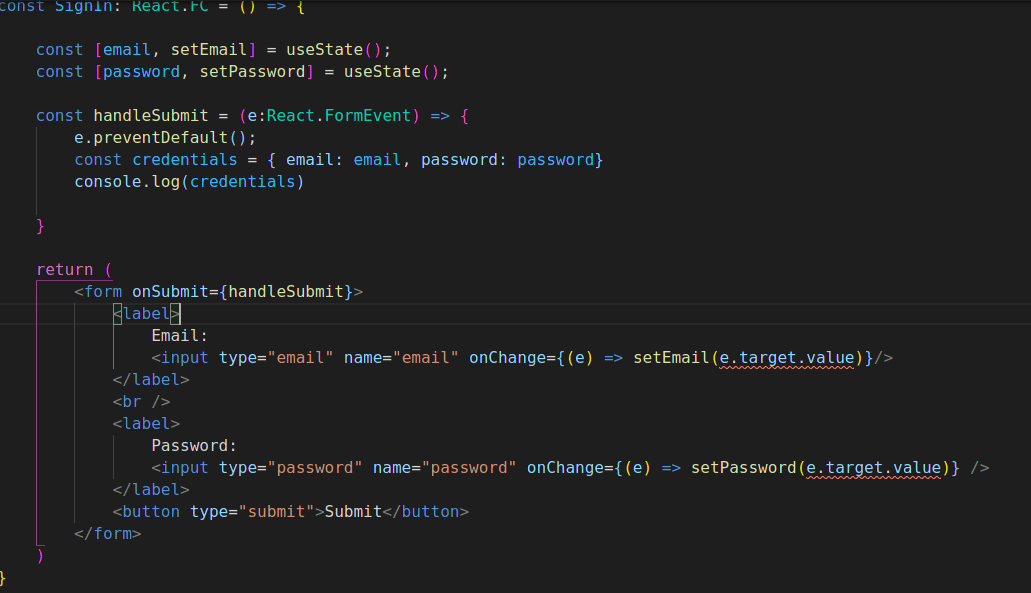
Task: Click credentials variable in its const declaration
Action: 185,160
